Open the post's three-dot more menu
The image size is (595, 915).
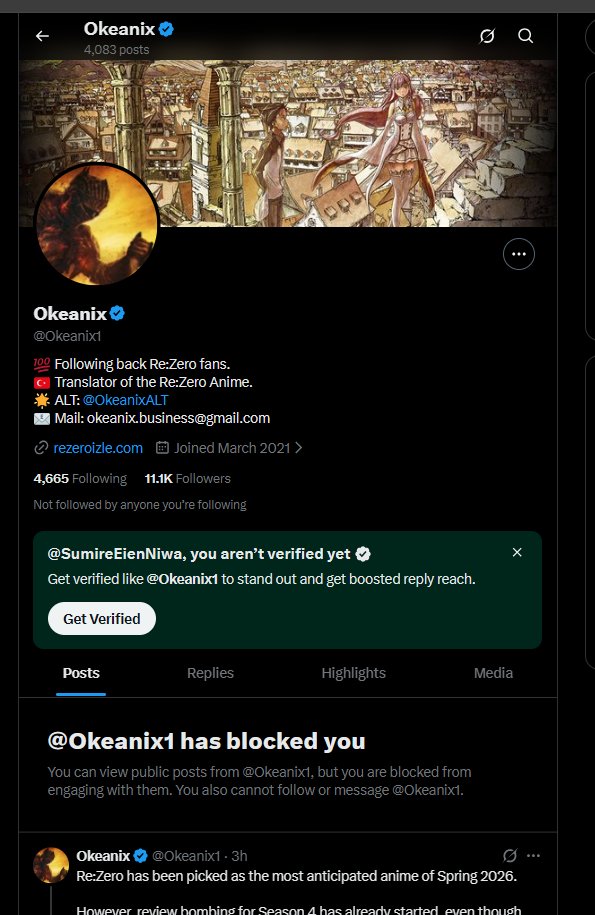[533, 855]
